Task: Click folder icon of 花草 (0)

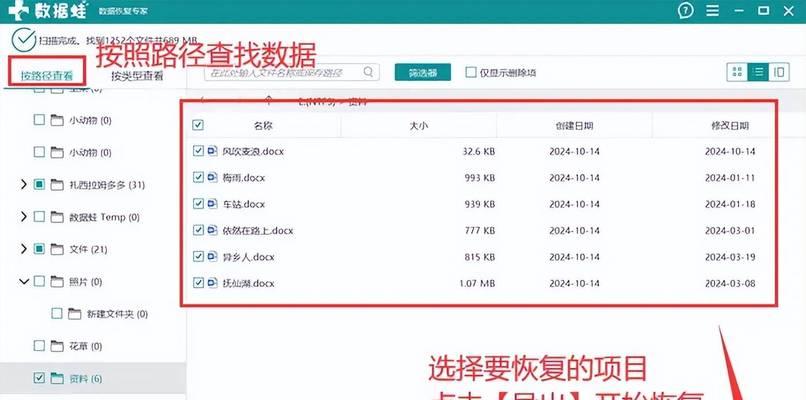Action: coord(57,346)
